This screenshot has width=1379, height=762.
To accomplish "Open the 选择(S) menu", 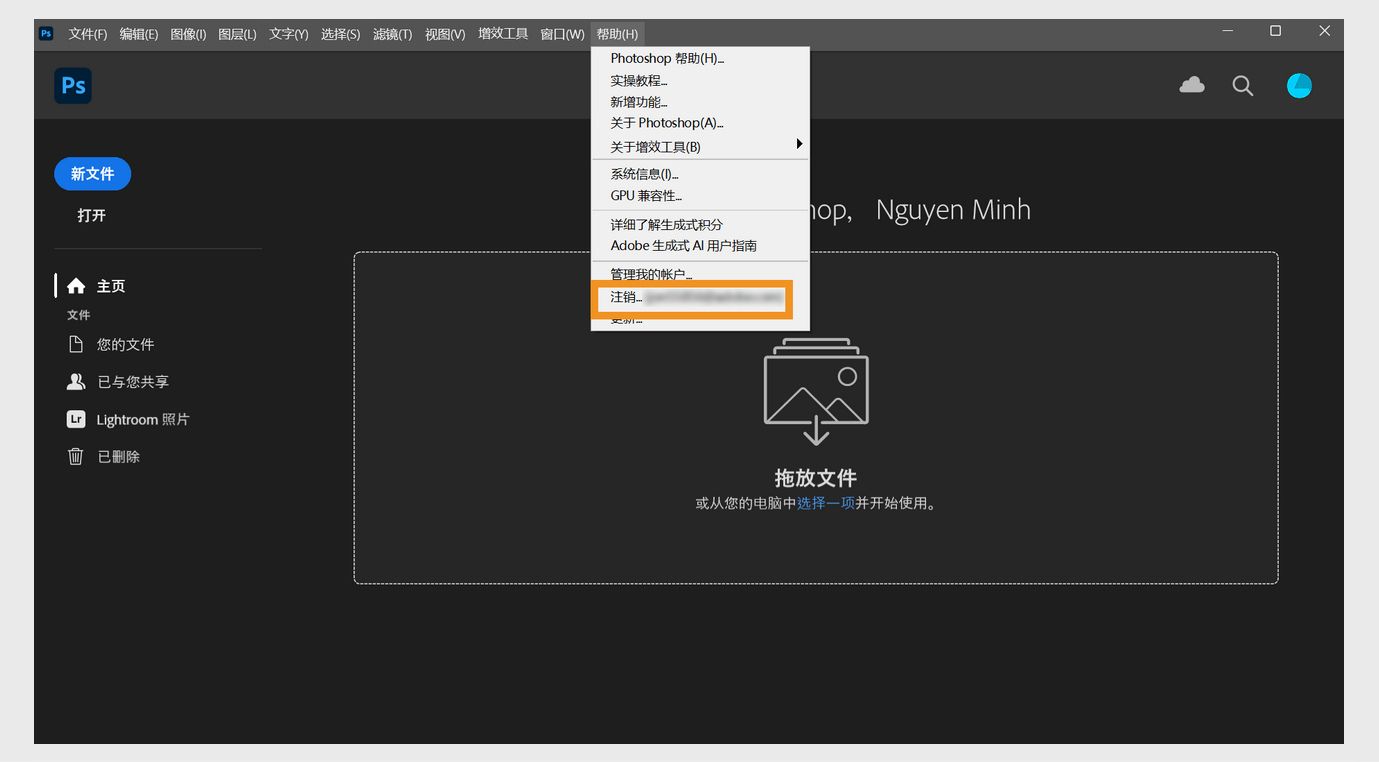I will pos(341,34).
